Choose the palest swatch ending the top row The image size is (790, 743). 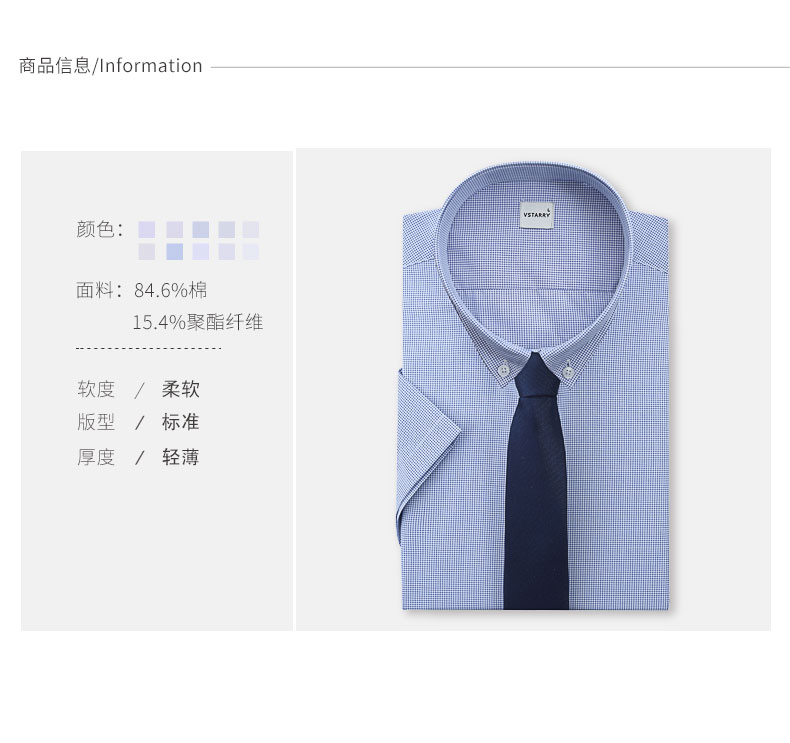tap(251, 230)
